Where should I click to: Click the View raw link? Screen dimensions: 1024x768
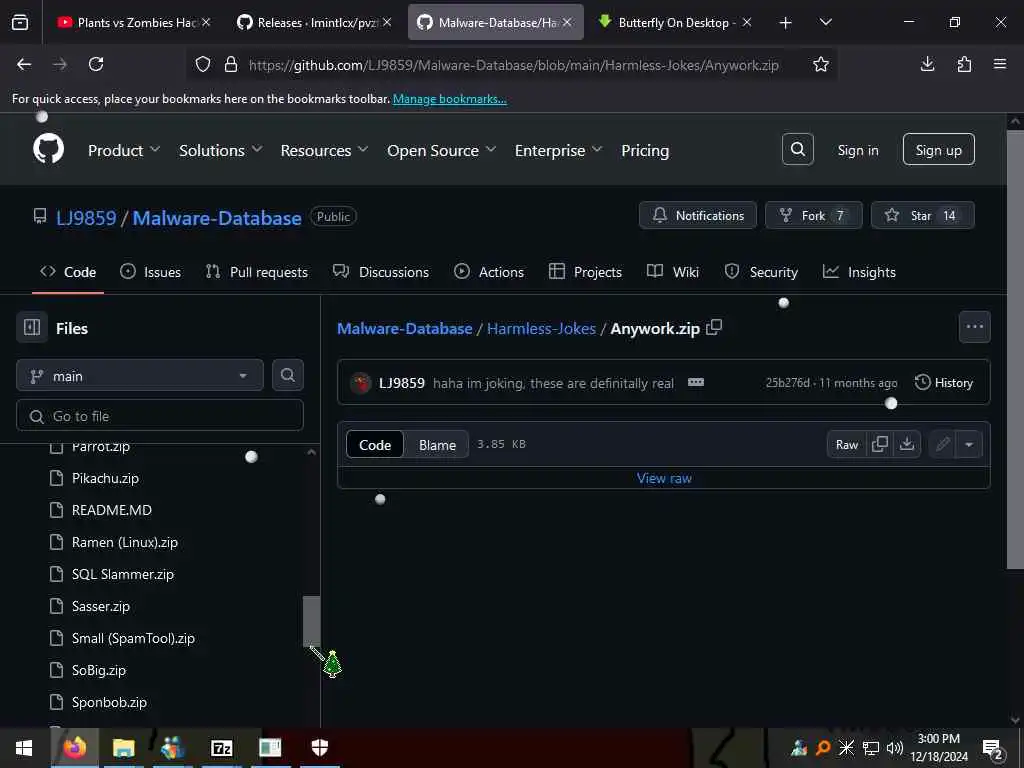(664, 478)
